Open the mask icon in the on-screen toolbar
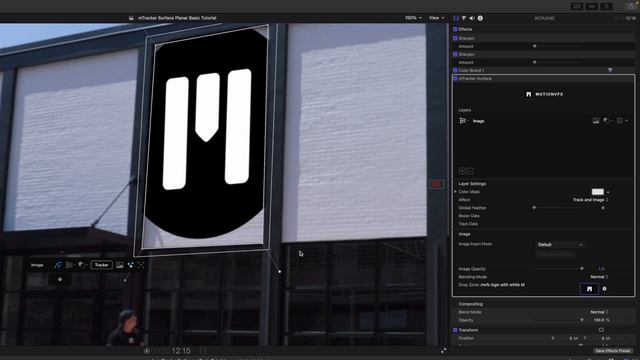 click(x=82, y=265)
